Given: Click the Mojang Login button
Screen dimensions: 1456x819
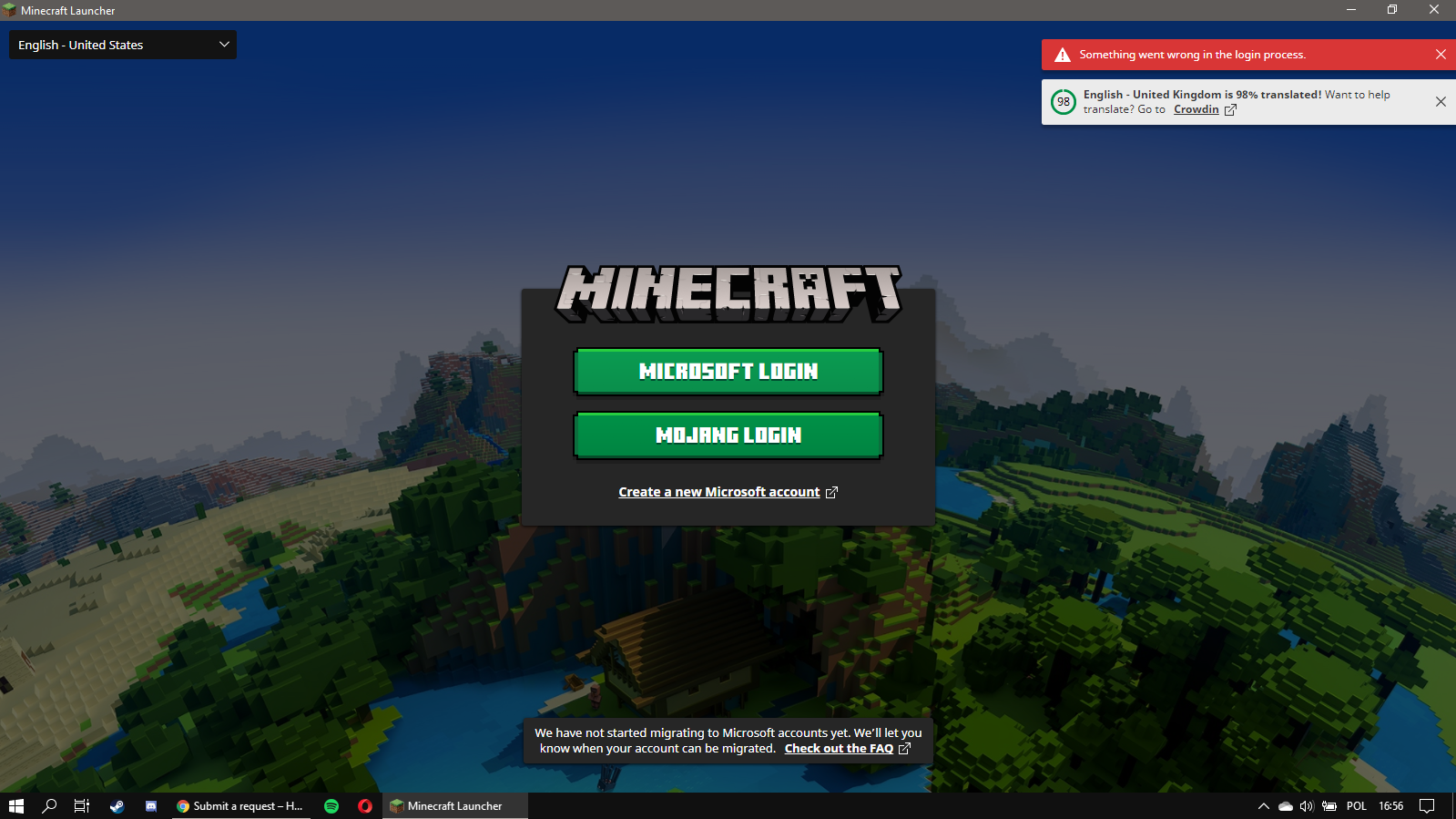Looking at the screenshot, I should point(728,435).
